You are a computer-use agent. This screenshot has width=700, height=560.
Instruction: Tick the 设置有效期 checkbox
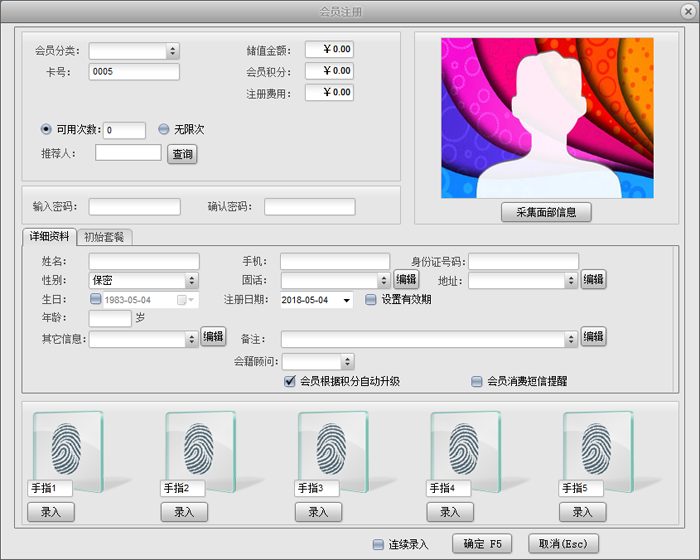pos(371,299)
